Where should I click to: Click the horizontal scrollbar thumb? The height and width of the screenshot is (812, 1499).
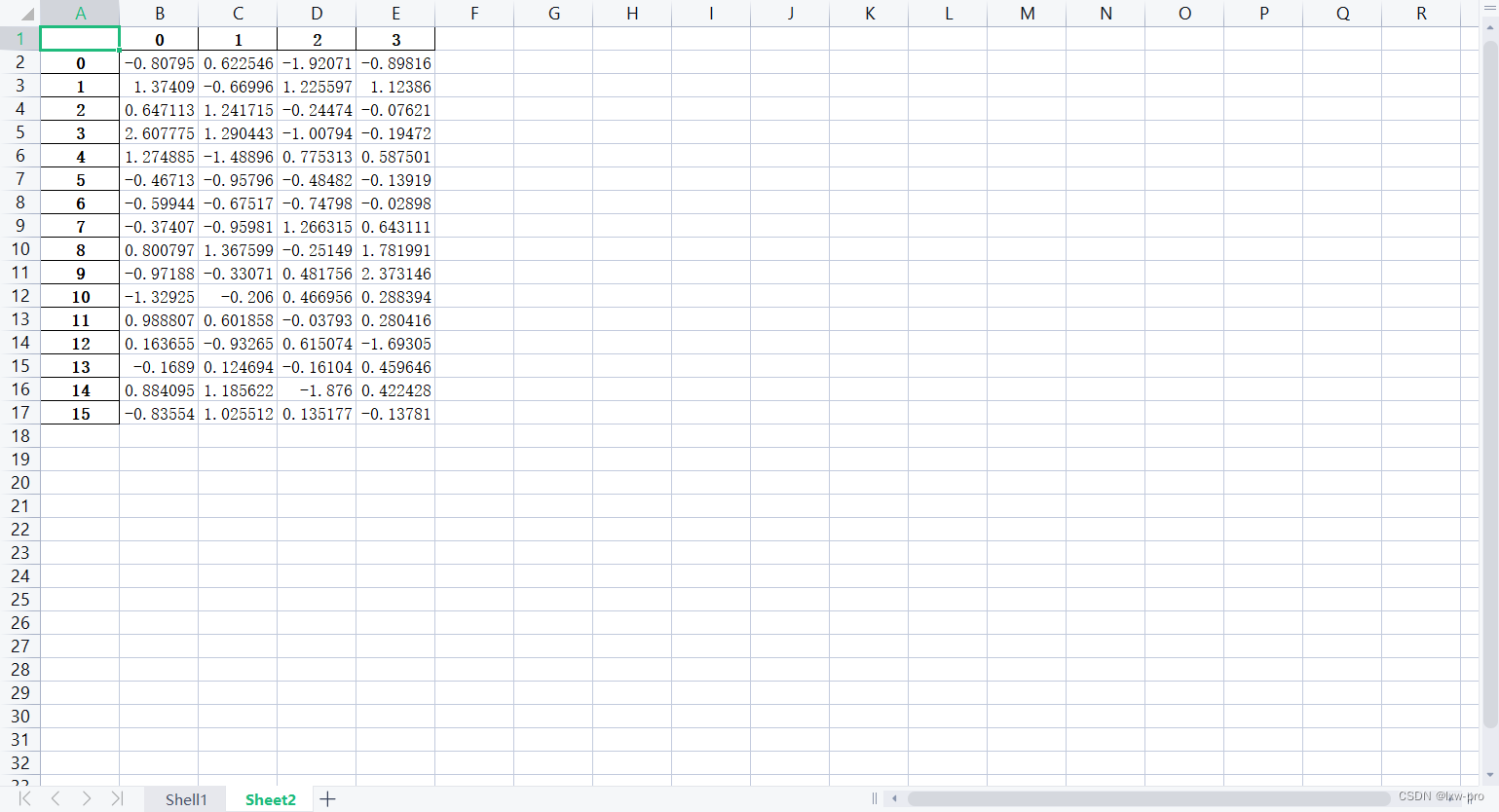click(1148, 798)
